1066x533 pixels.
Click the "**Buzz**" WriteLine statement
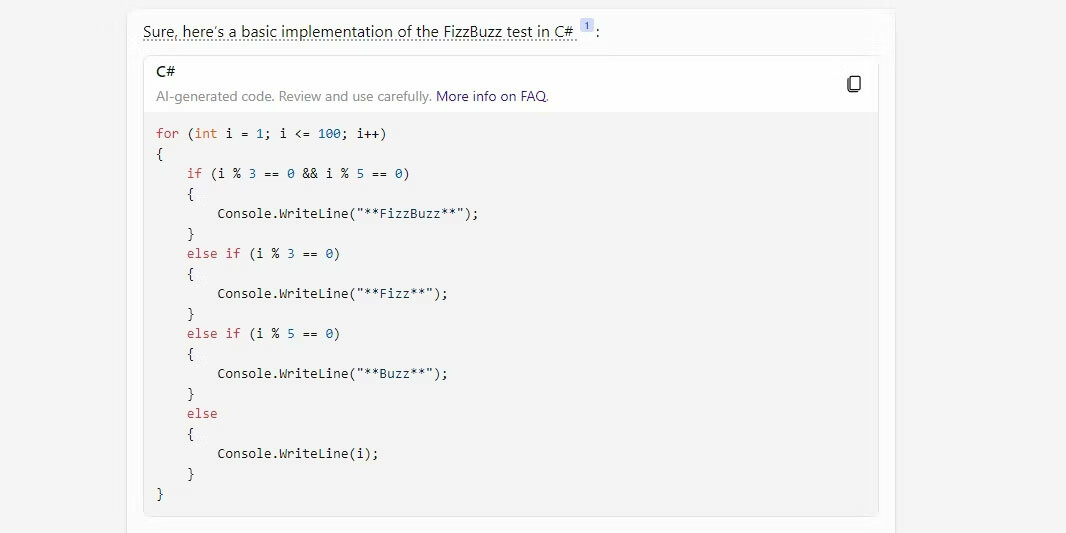[x=332, y=374]
